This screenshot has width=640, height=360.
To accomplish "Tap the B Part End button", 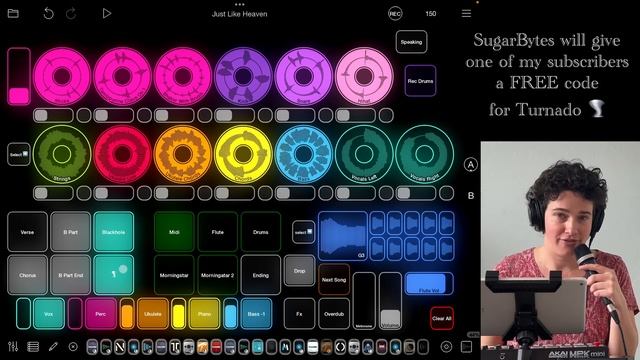I will coord(71,275).
